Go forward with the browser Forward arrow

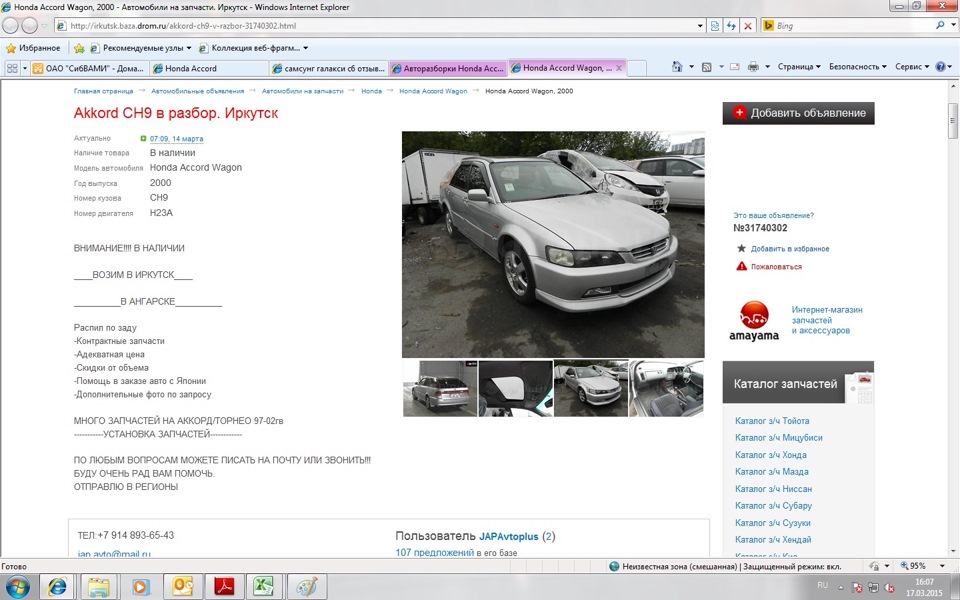[29, 26]
